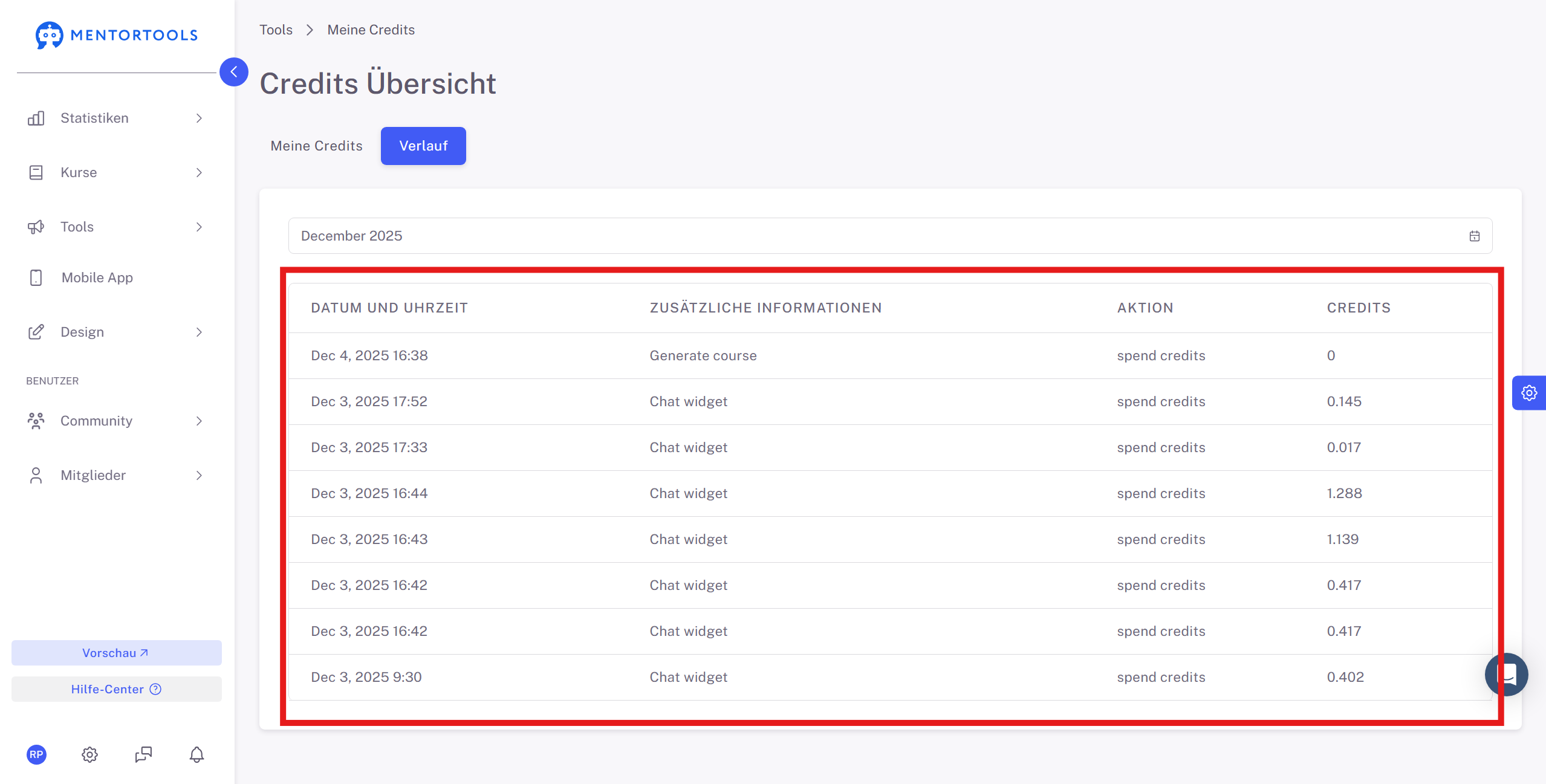The height and width of the screenshot is (784, 1546).
Task: Collapse the sidebar with the blue arrow button
Action: (234, 72)
